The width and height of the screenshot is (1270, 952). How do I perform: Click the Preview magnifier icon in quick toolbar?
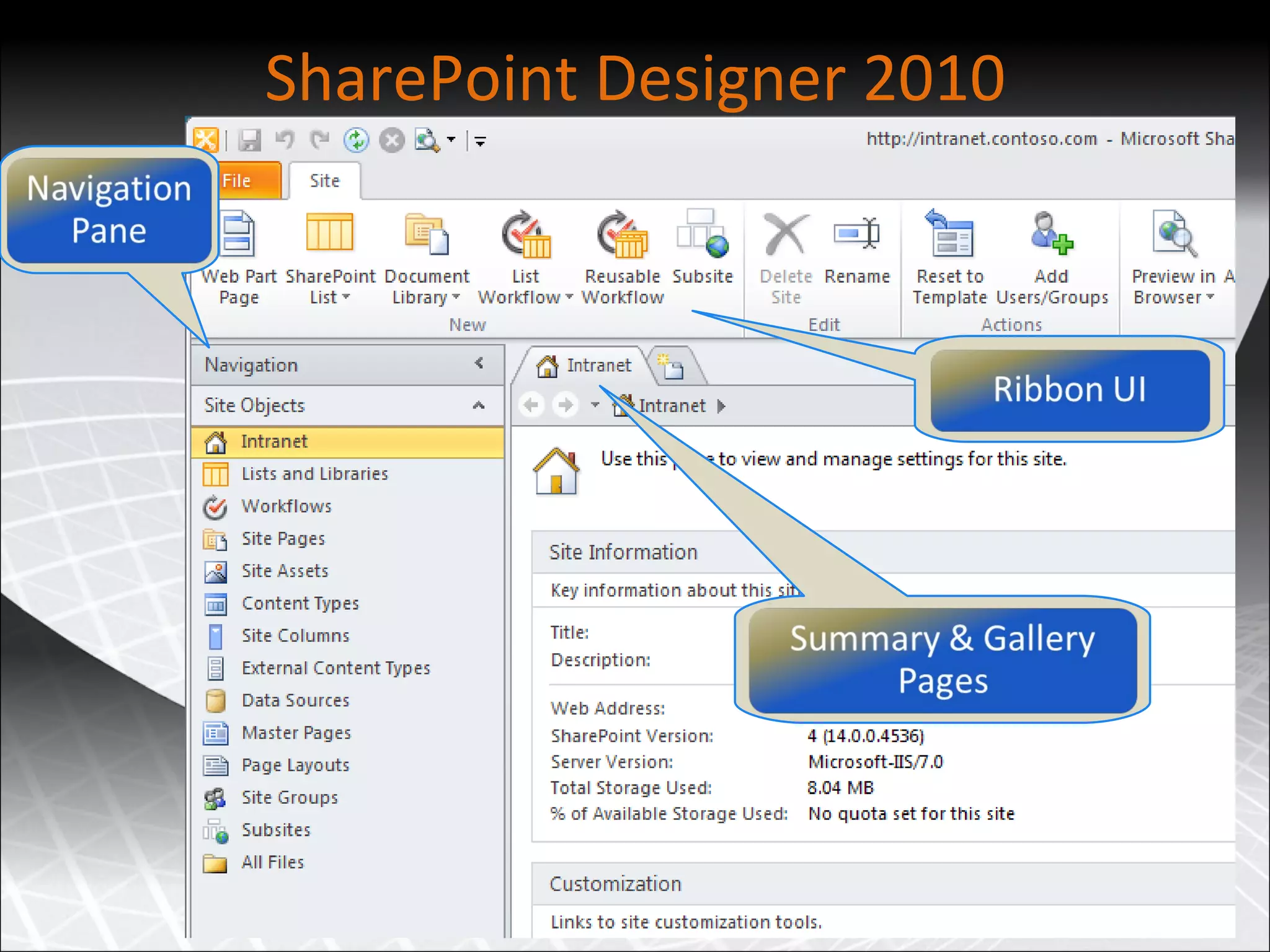pyautogui.click(x=427, y=140)
